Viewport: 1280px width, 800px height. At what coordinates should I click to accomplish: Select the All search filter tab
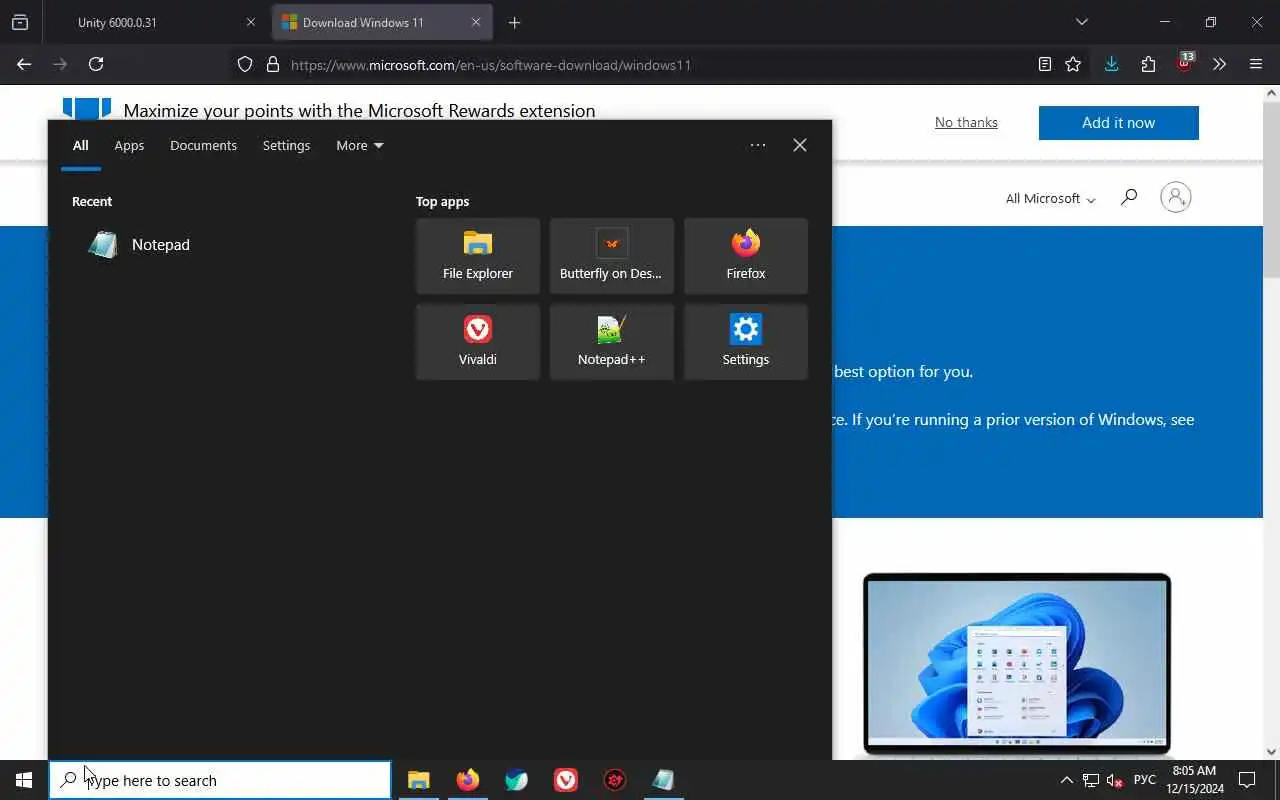click(81, 145)
